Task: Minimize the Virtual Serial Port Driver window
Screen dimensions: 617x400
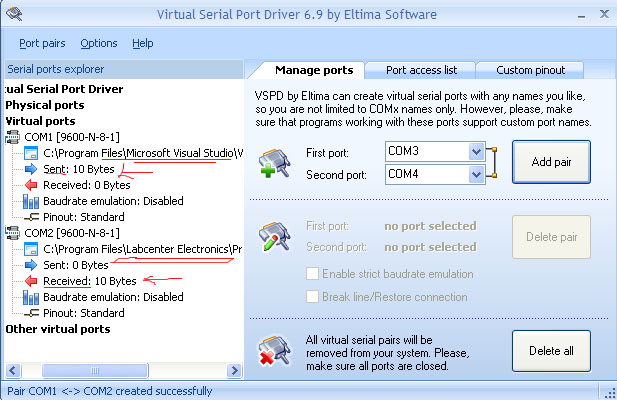Action: pos(582,16)
